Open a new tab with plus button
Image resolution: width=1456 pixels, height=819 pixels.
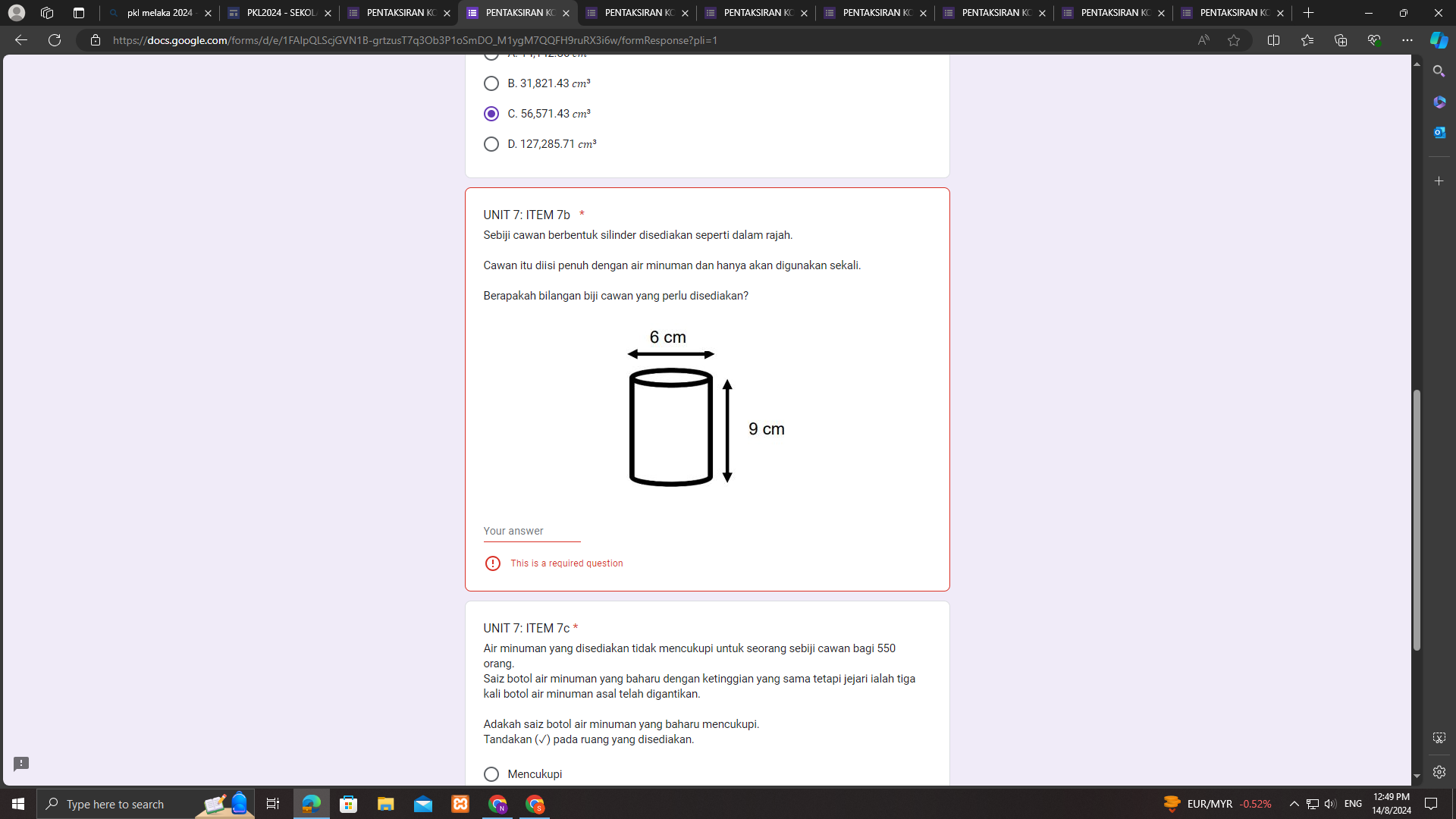(1308, 13)
